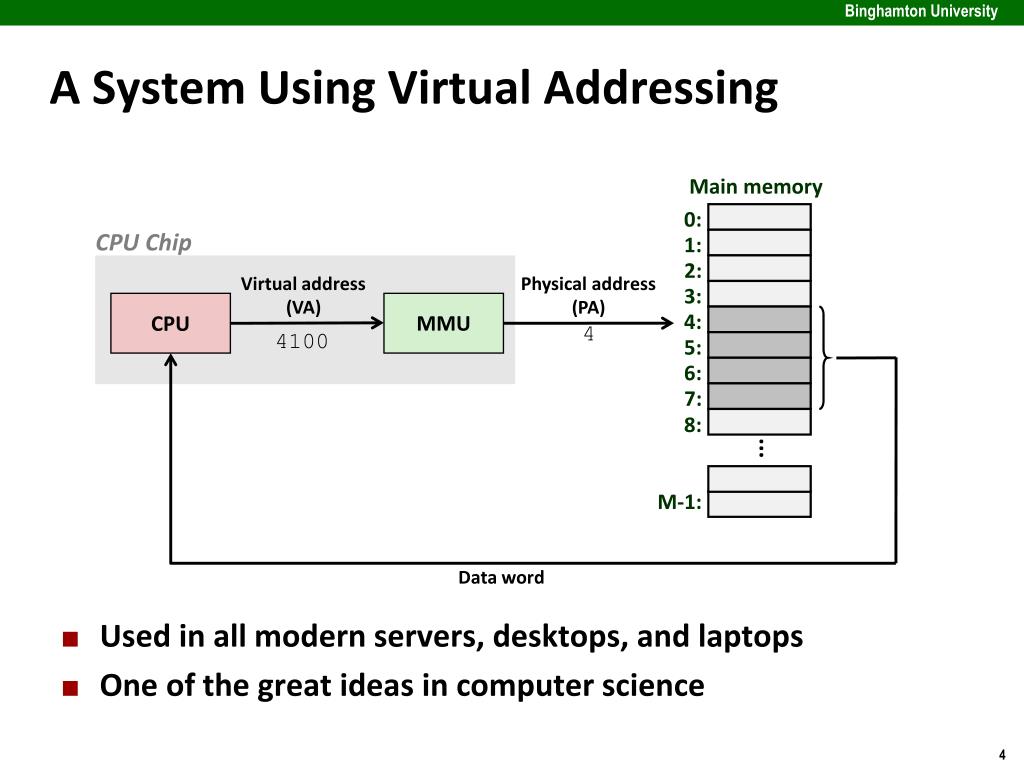Click memory address label '5:'
This screenshot has height=768, width=1024.
coord(692,347)
